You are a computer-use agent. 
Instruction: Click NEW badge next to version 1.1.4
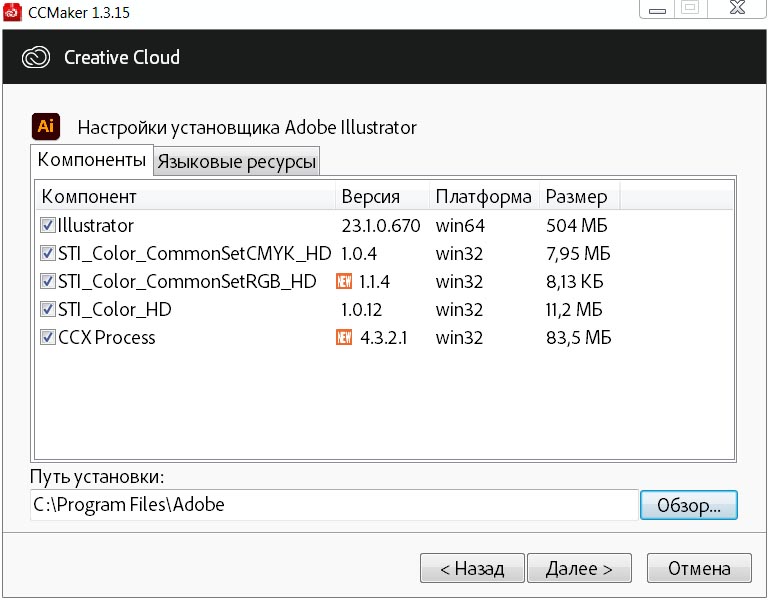coord(344,282)
